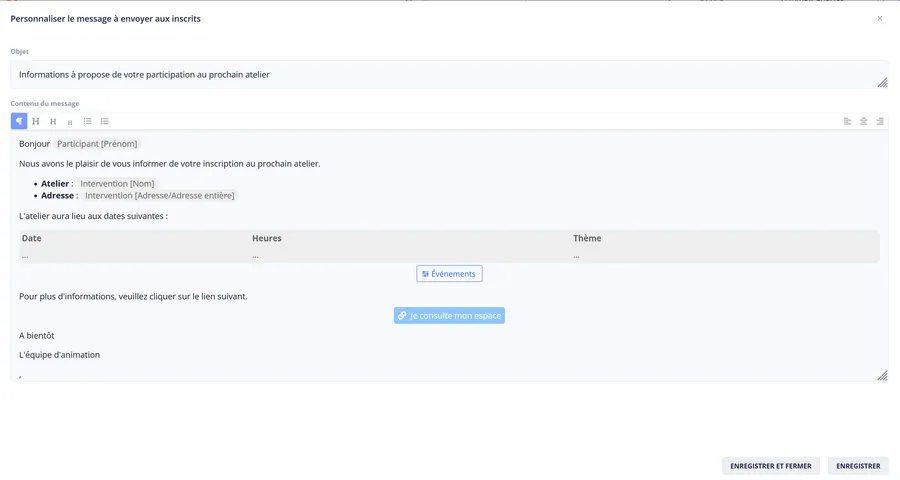Align text to the right
The height and width of the screenshot is (480, 900).
point(880,121)
